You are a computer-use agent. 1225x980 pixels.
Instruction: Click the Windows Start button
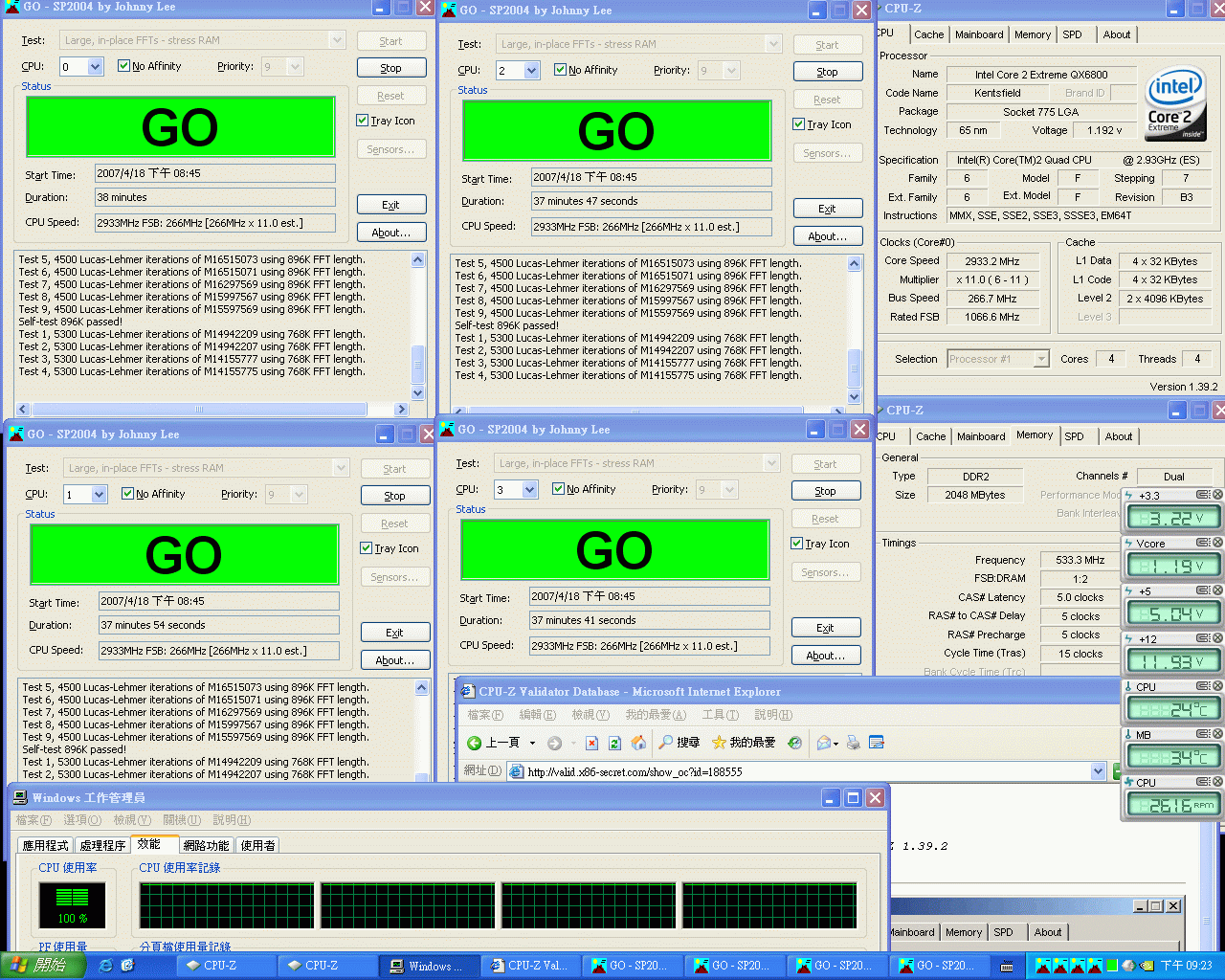point(42,966)
